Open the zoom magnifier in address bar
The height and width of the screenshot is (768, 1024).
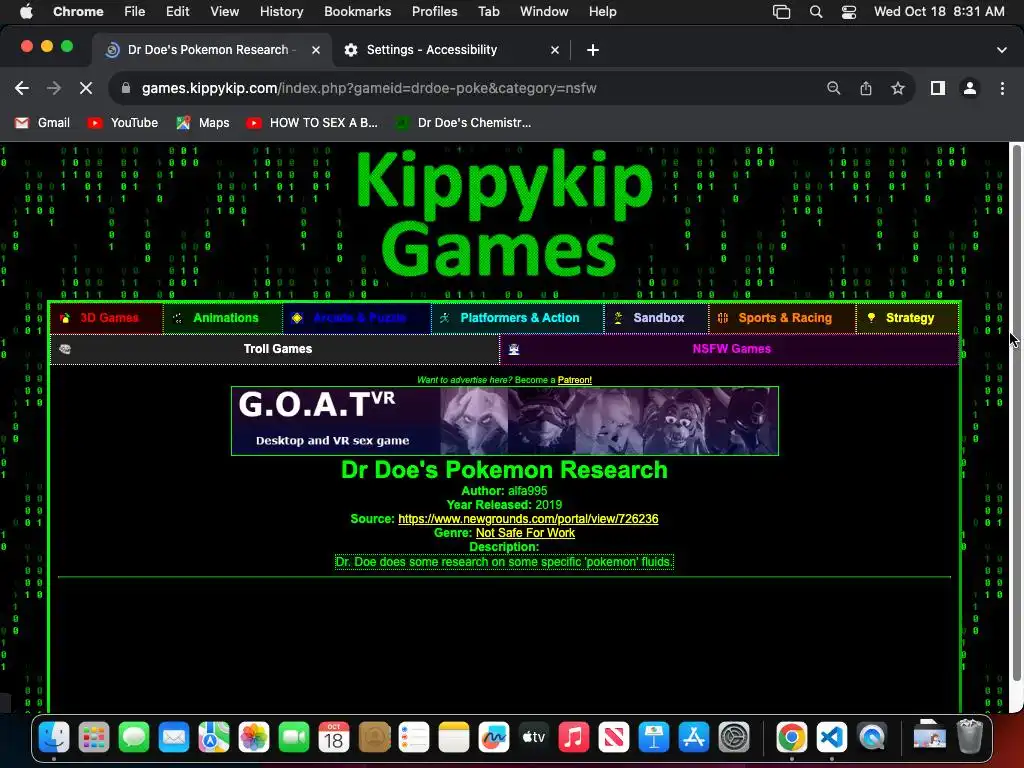tap(833, 88)
